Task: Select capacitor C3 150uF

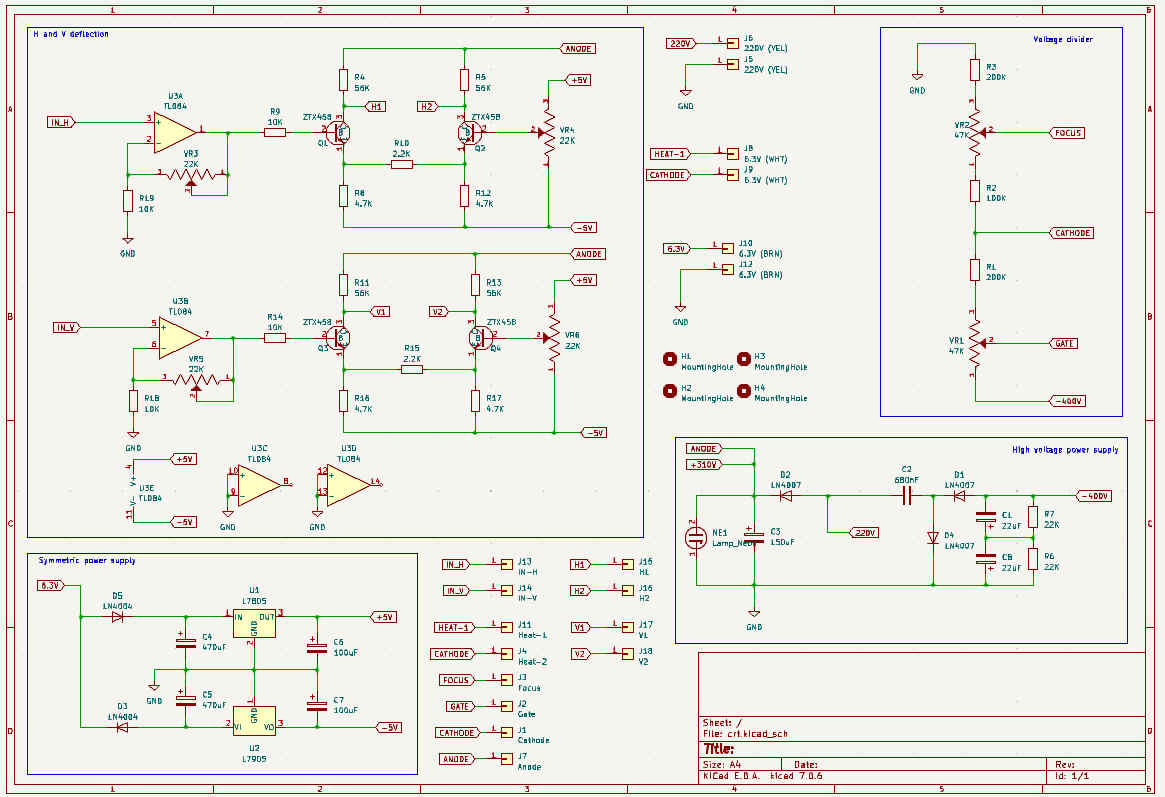Action: click(754, 536)
